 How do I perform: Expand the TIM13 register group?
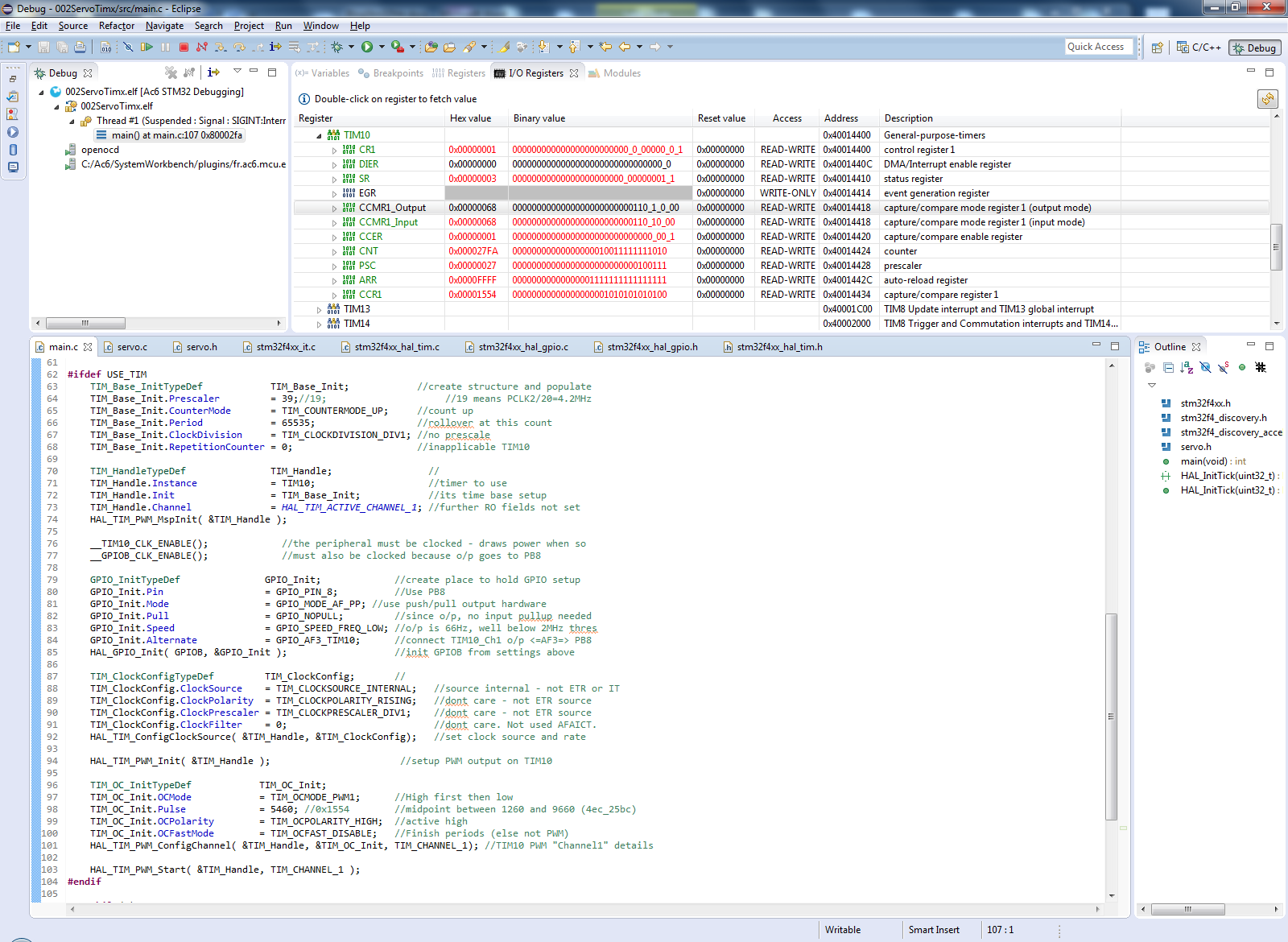[x=320, y=310]
